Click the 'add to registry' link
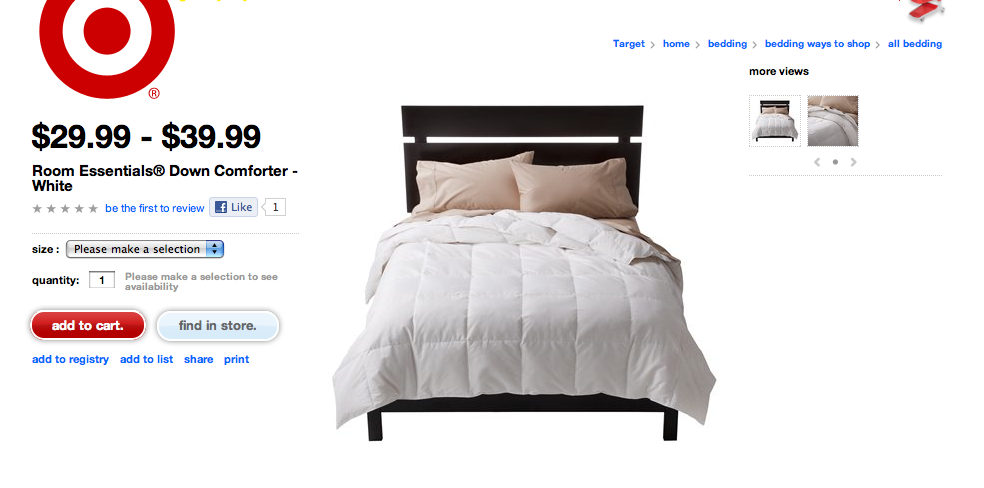This screenshot has width=984, height=488. (x=70, y=359)
